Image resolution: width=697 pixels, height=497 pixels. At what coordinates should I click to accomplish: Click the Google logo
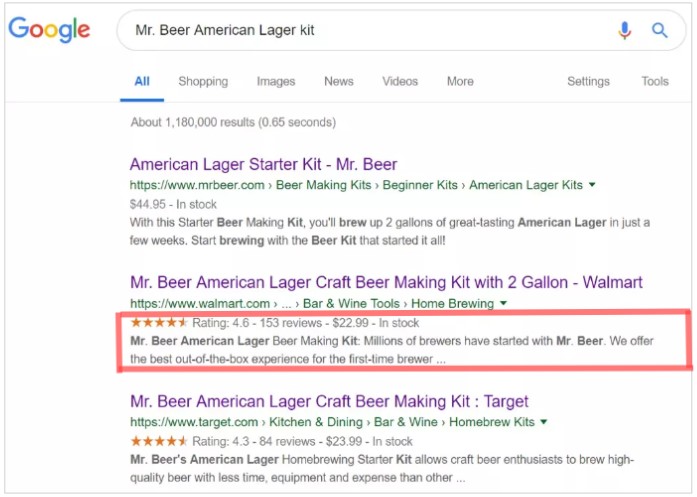click(x=49, y=30)
